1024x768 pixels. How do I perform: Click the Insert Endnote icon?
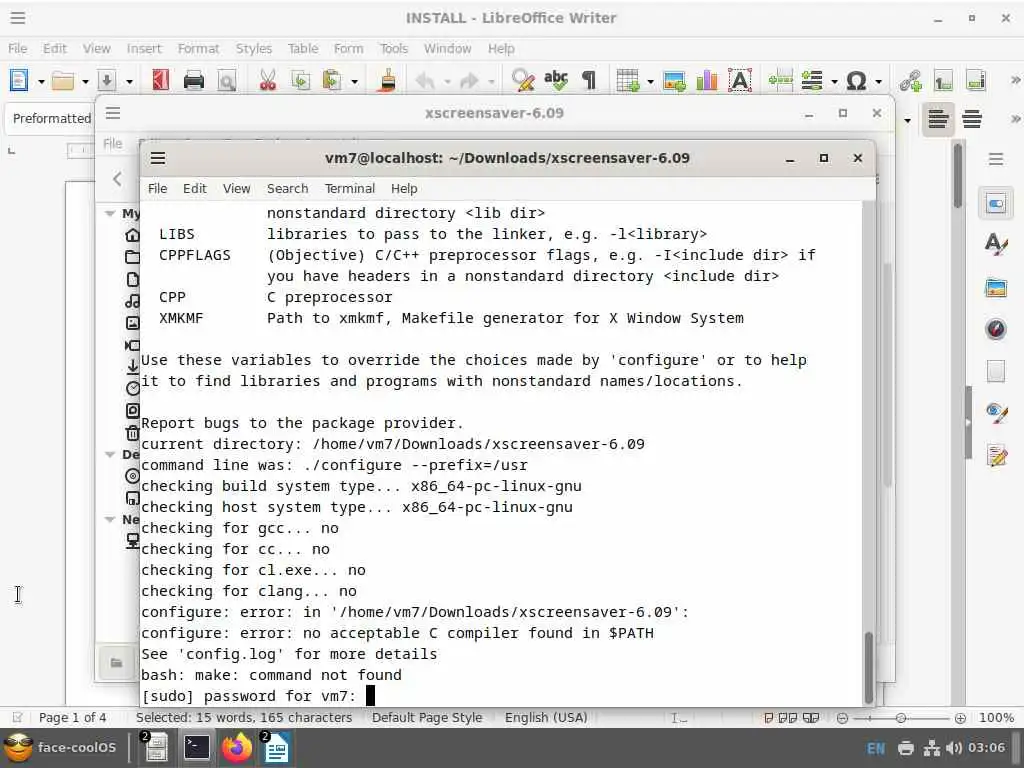976,81
